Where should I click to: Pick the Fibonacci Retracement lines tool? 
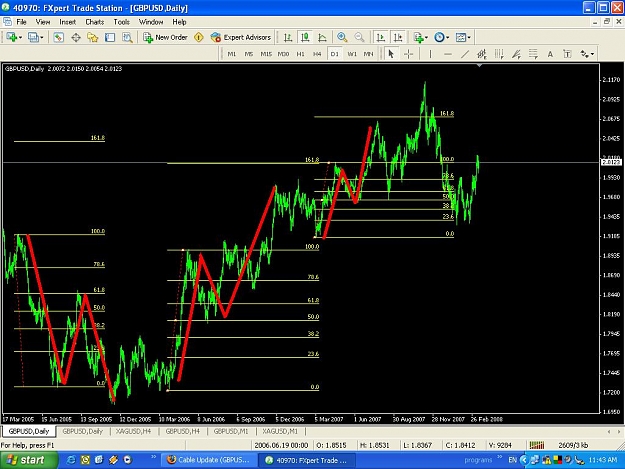[533, 54]
